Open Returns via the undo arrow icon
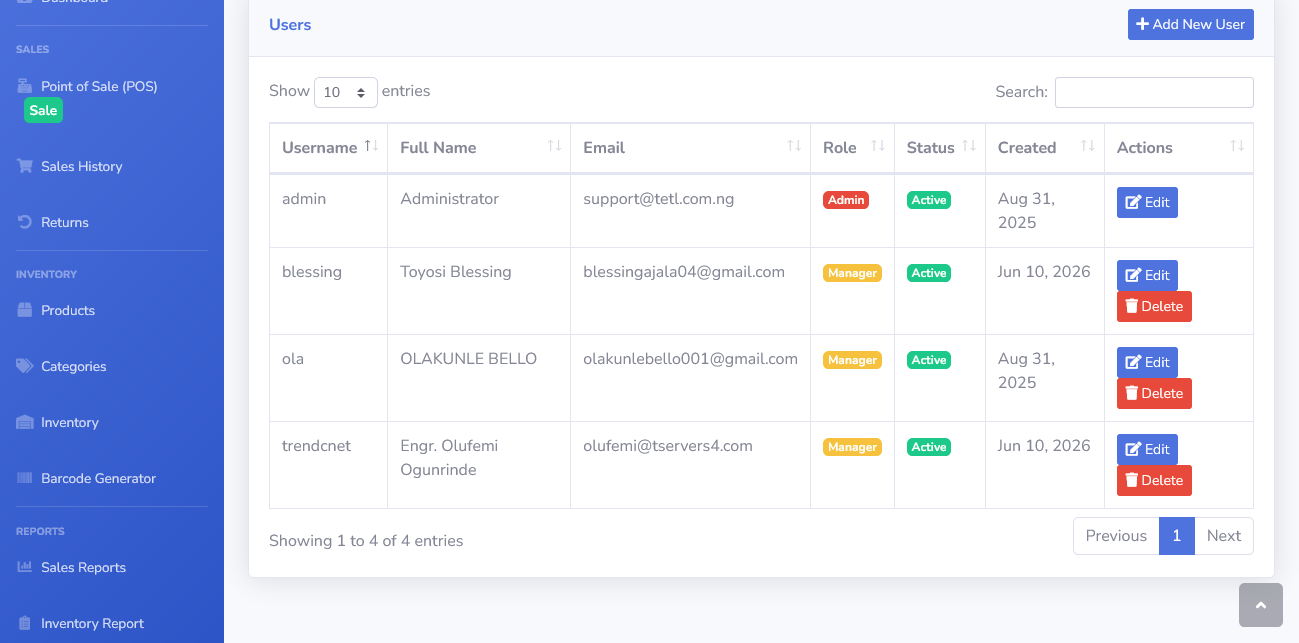1299x643 pixels. (x=25, y=222)
